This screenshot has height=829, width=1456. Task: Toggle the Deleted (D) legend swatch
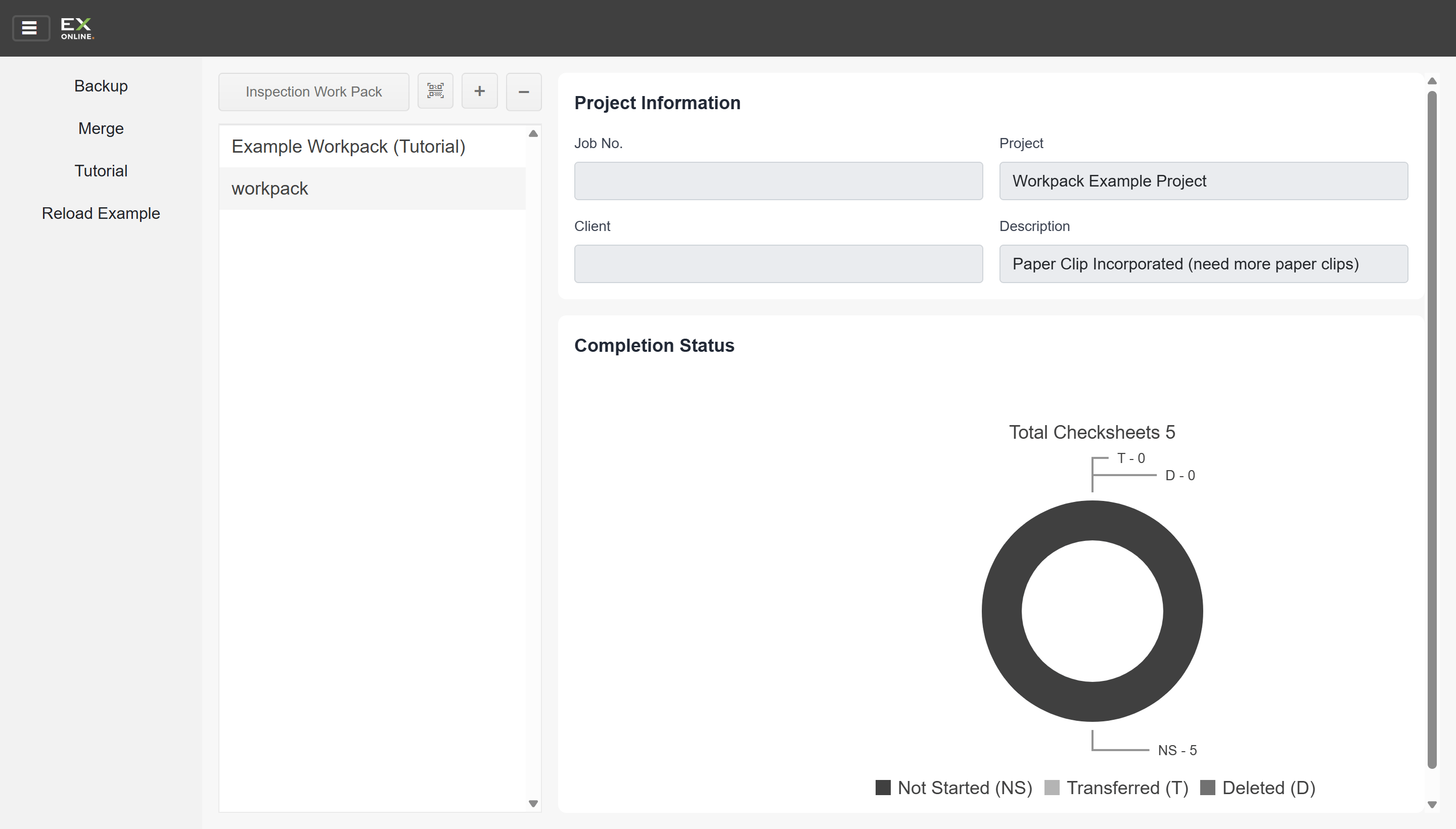point(1207,788)
